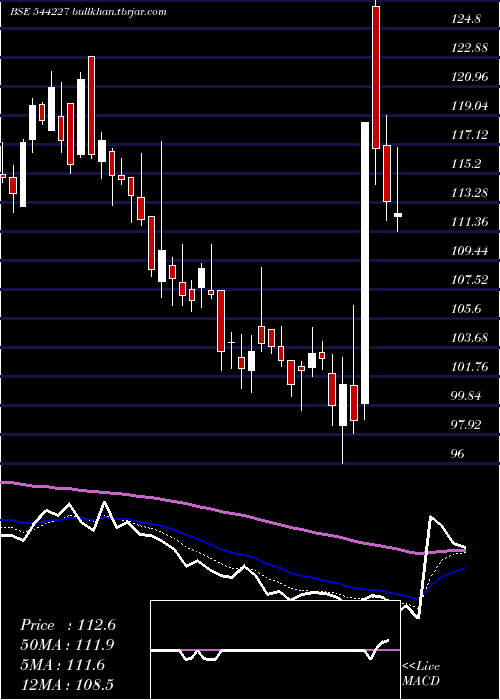Click the 101.76 price axis label
This screenshot has height=700, width=500.
470,367
